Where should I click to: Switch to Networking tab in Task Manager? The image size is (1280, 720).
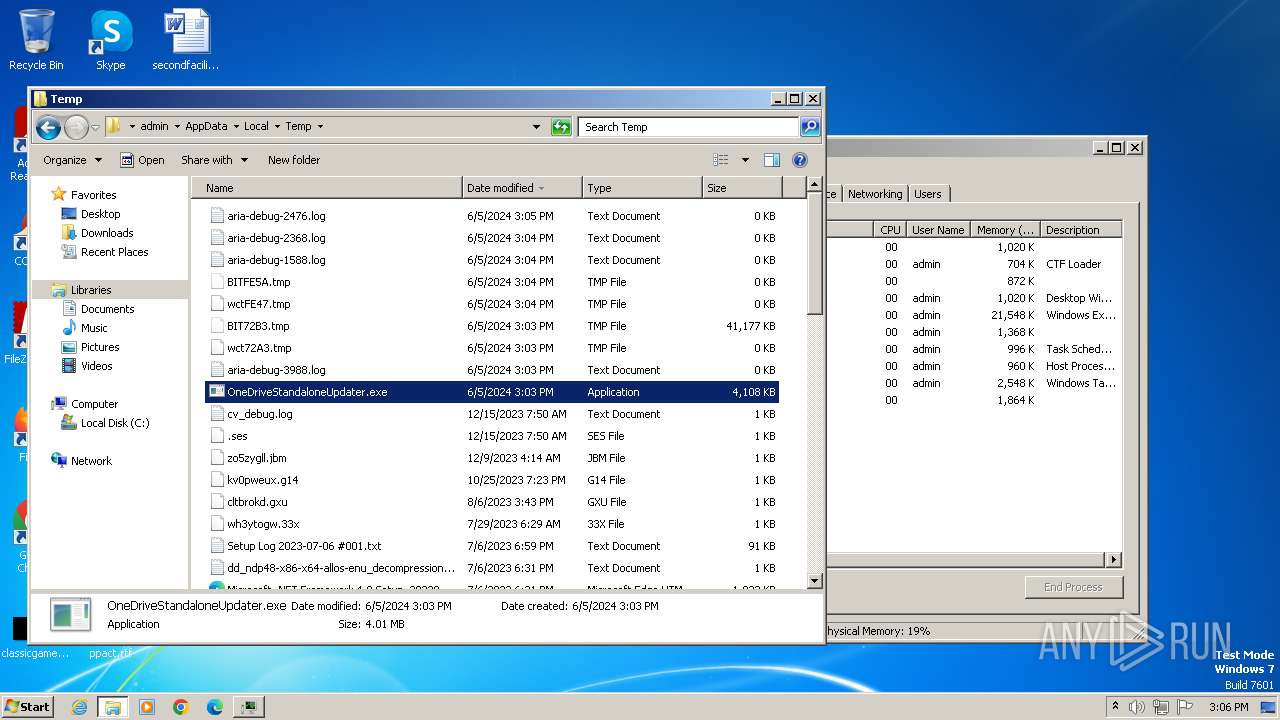click(x=875, y=194)
